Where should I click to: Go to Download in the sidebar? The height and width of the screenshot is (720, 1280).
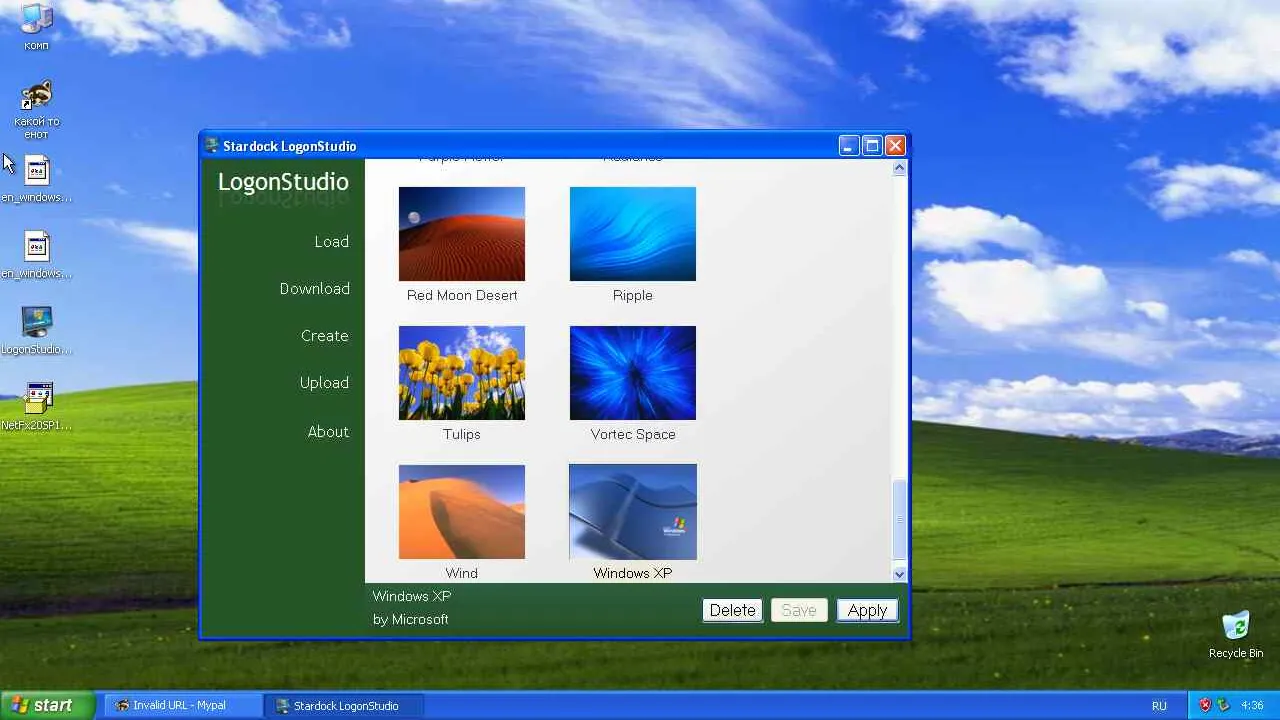(x=315, y=289)
